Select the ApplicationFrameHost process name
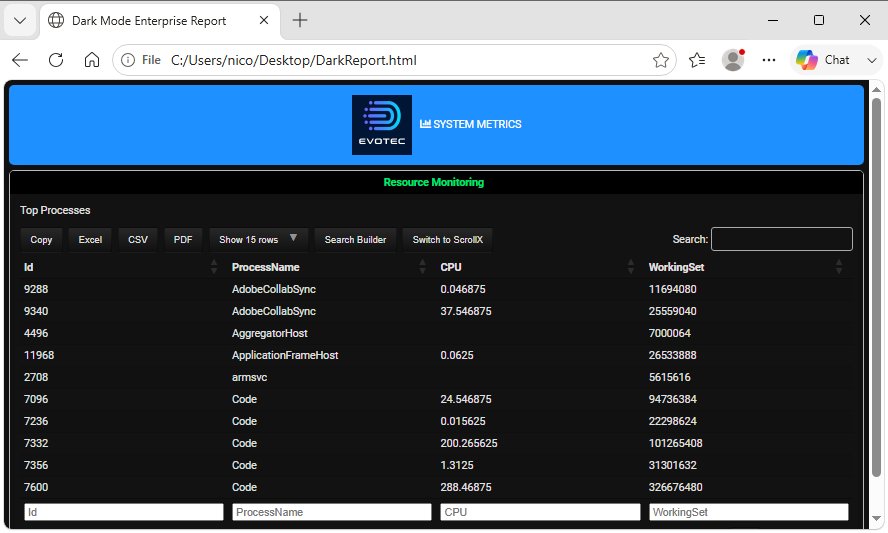The height and width of the screenshot is (533, 888). [285, 356]
